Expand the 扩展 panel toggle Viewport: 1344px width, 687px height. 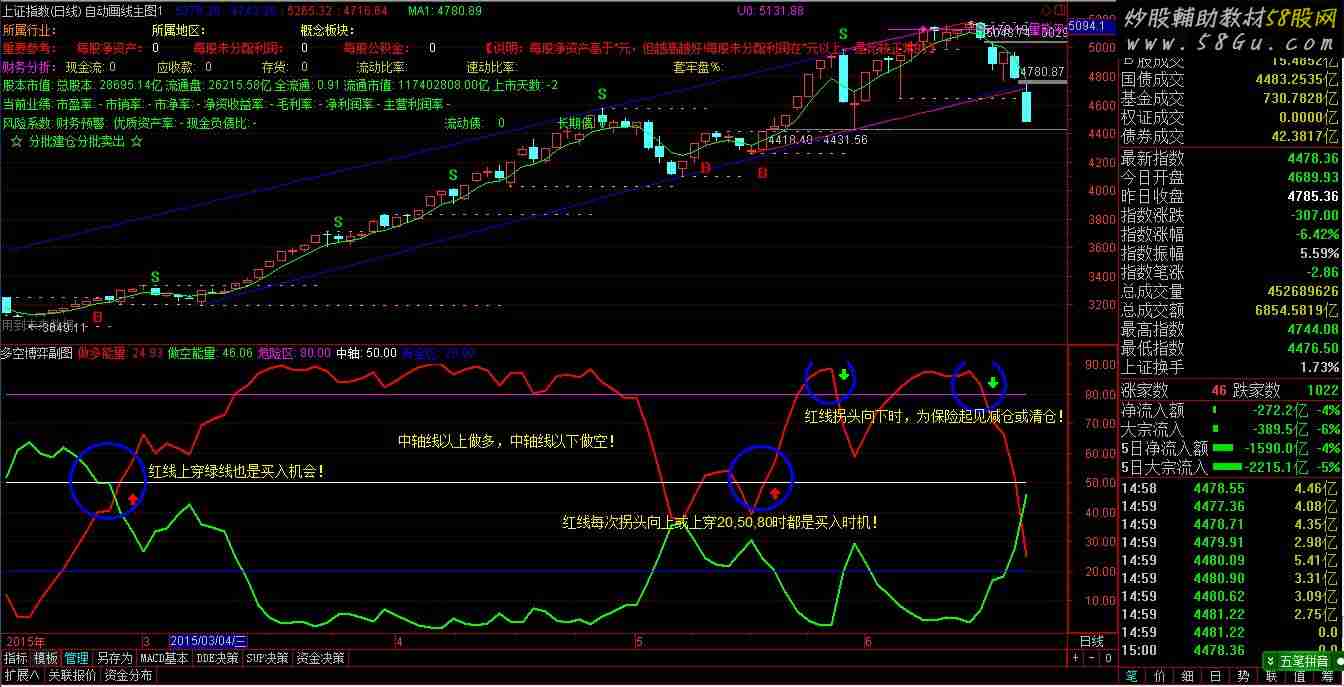[x=21, y=675]
